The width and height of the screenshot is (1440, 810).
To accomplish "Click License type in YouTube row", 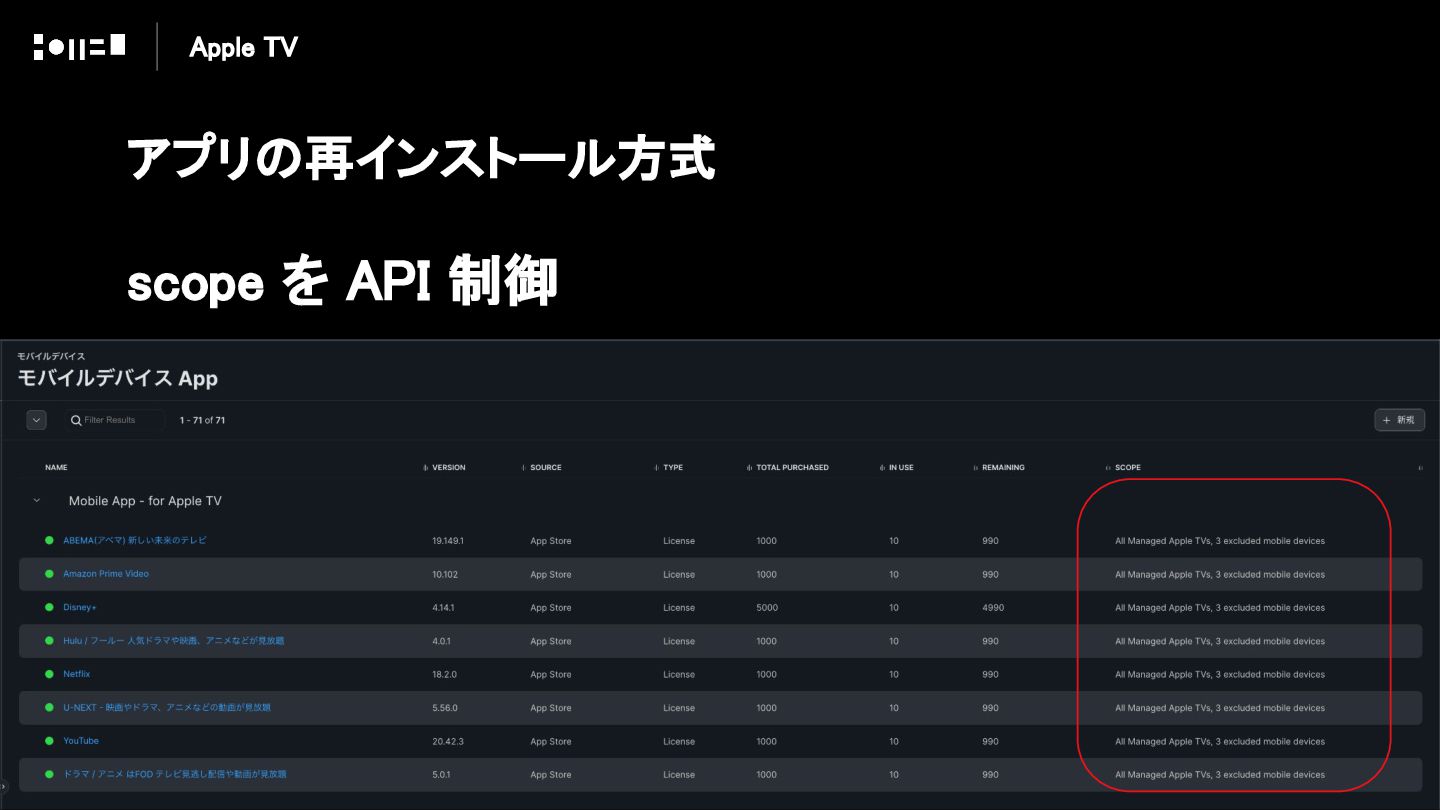I will pos(679,742).
